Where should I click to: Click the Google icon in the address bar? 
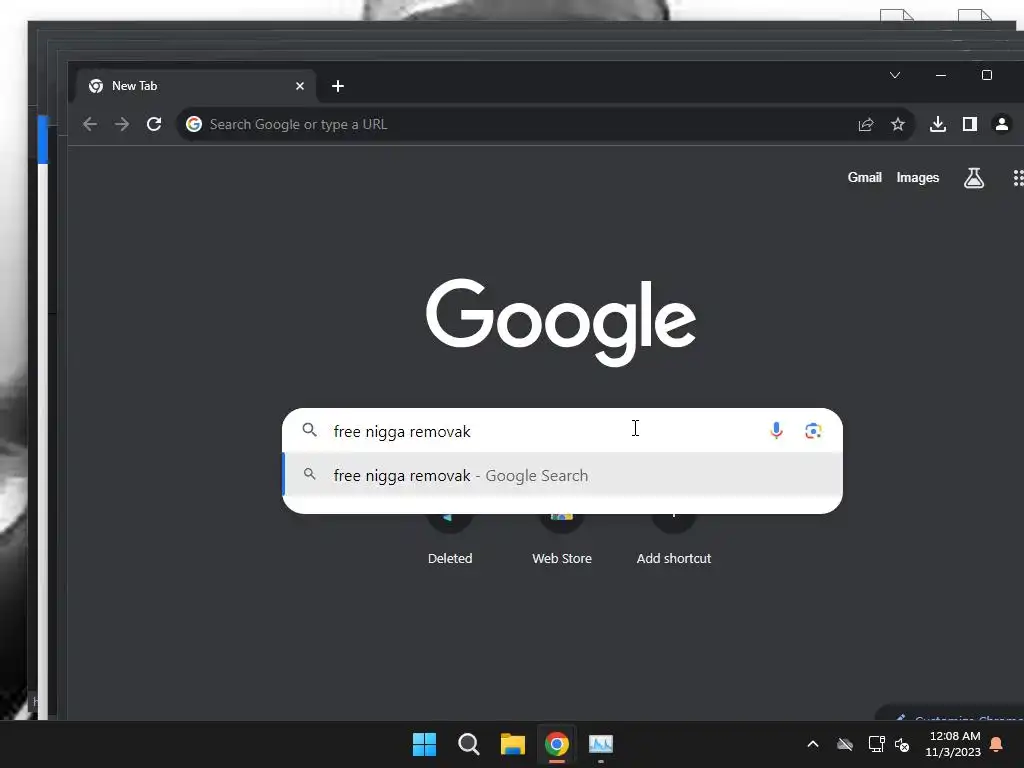[194, 124]
